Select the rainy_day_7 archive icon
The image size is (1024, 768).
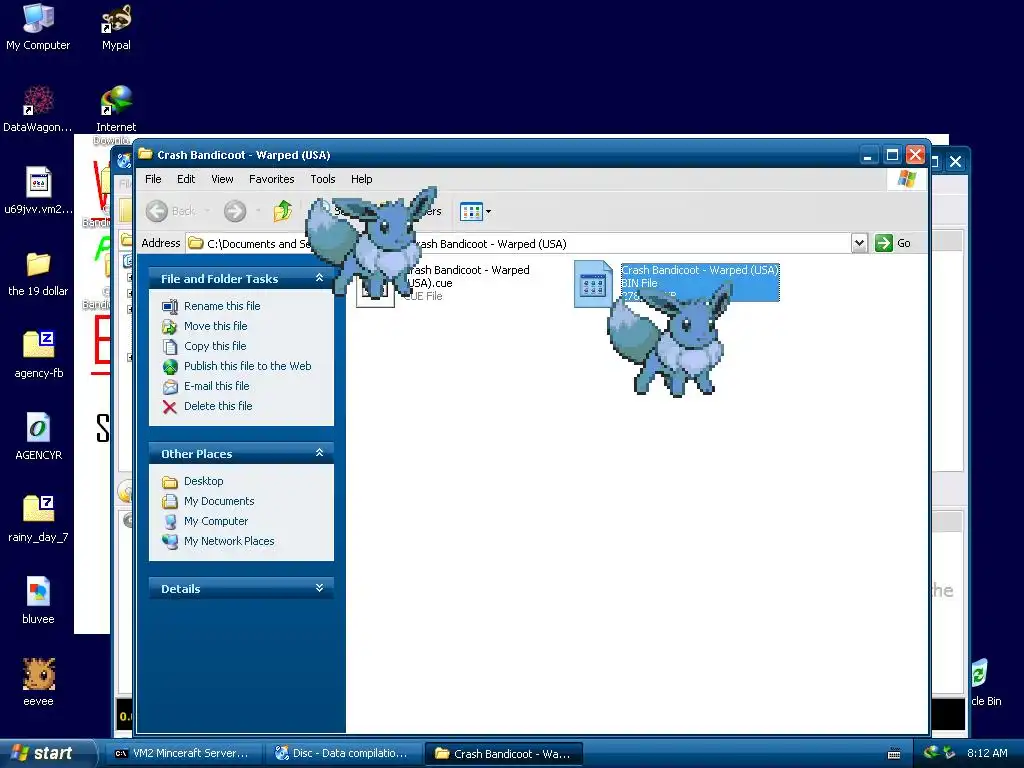pyautogui.click(x=39, y=509)
